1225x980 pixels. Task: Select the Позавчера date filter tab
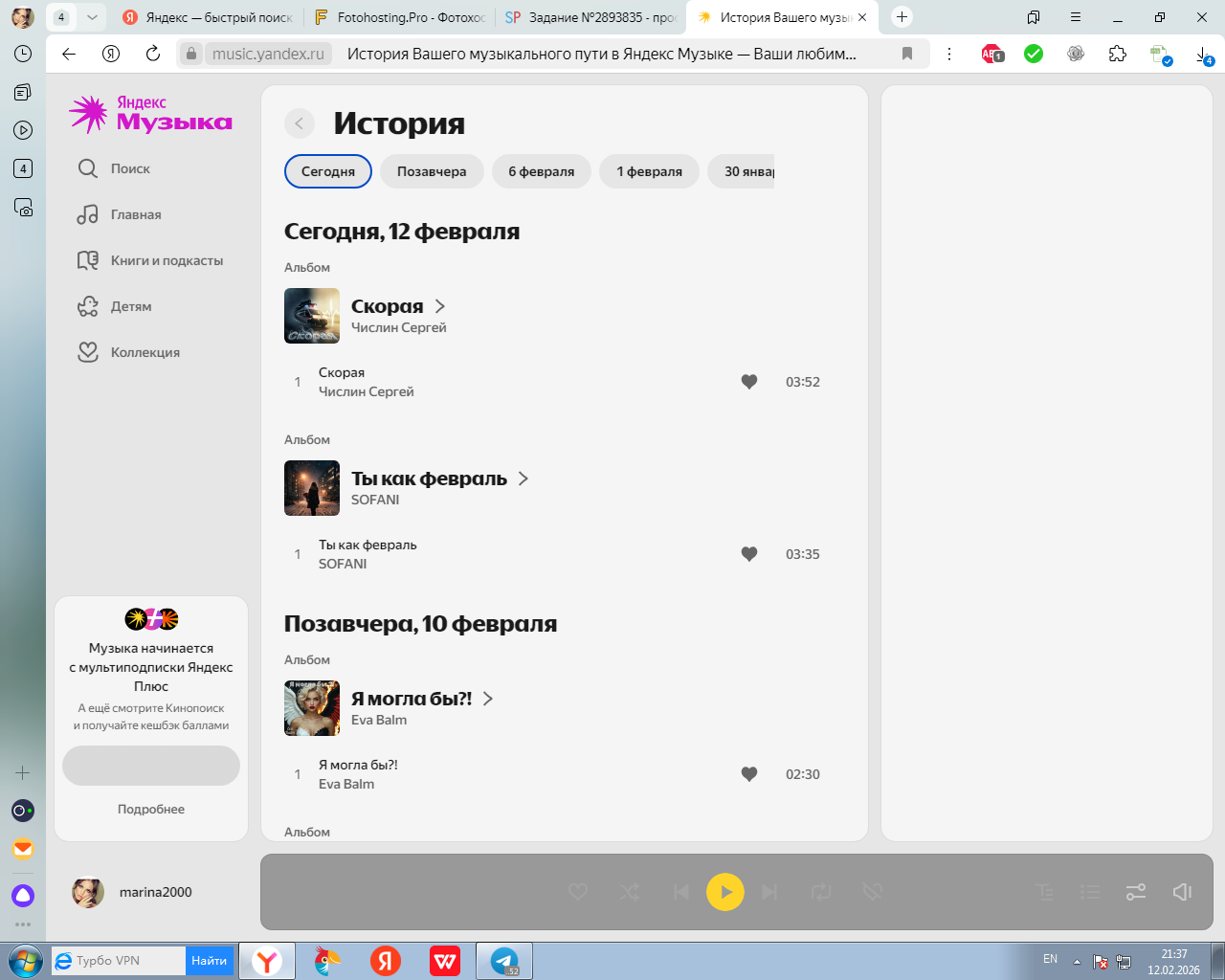pos(432,171)
